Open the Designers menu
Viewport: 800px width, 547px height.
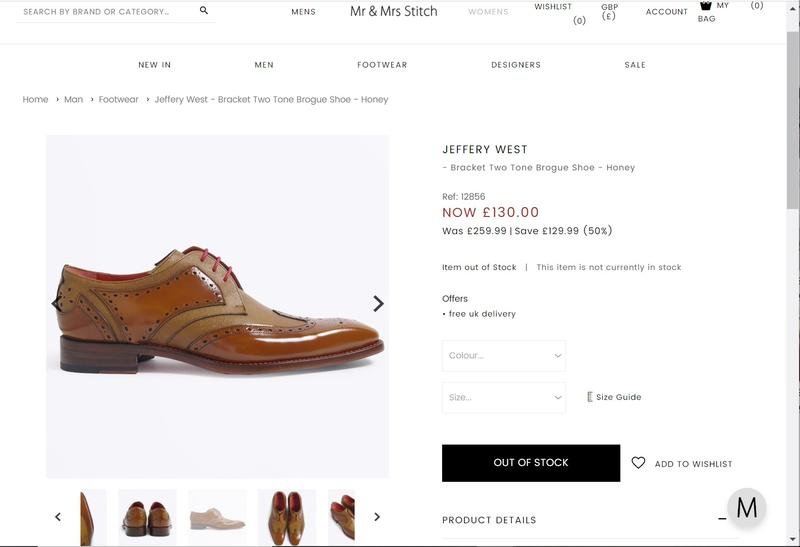(x=516, y=65)
